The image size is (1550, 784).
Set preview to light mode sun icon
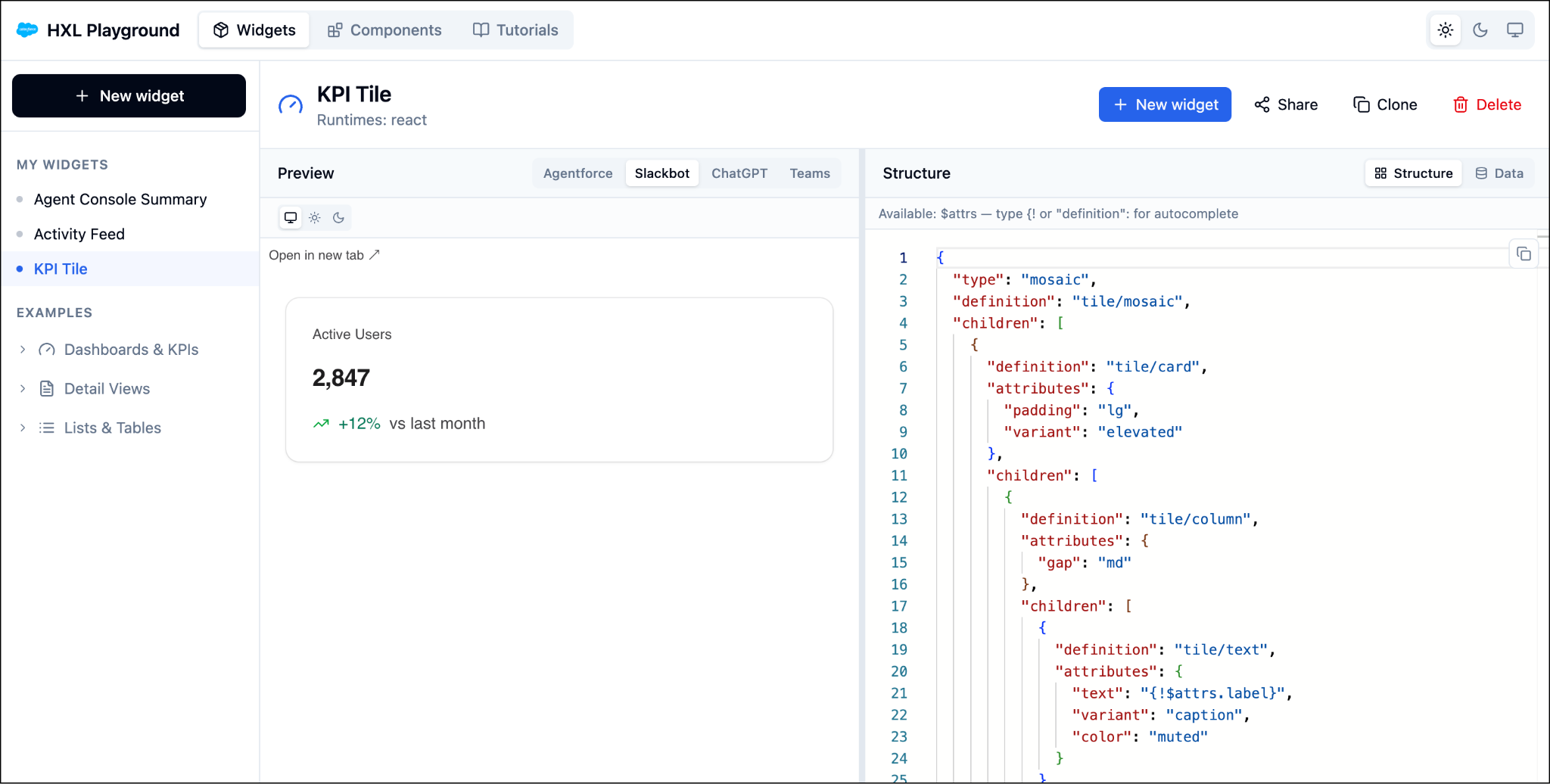click(x=315, y=218)
